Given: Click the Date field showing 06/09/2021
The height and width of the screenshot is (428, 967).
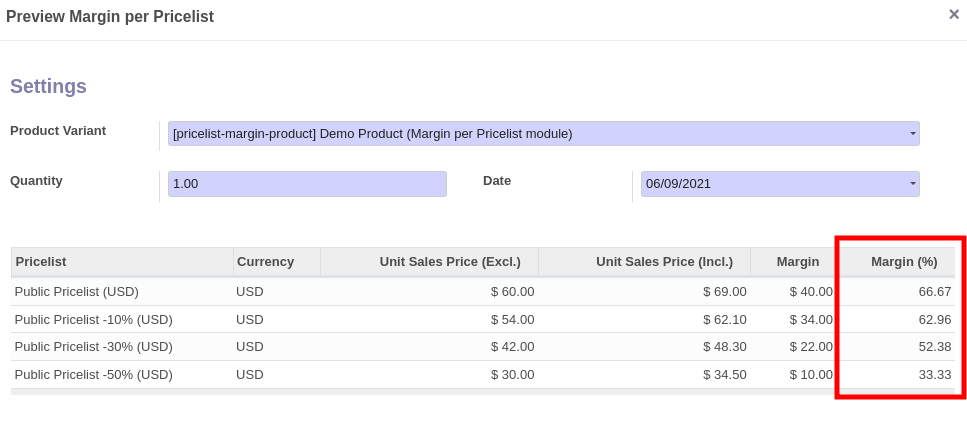Looking at the screenshot, I should [772, 184].
